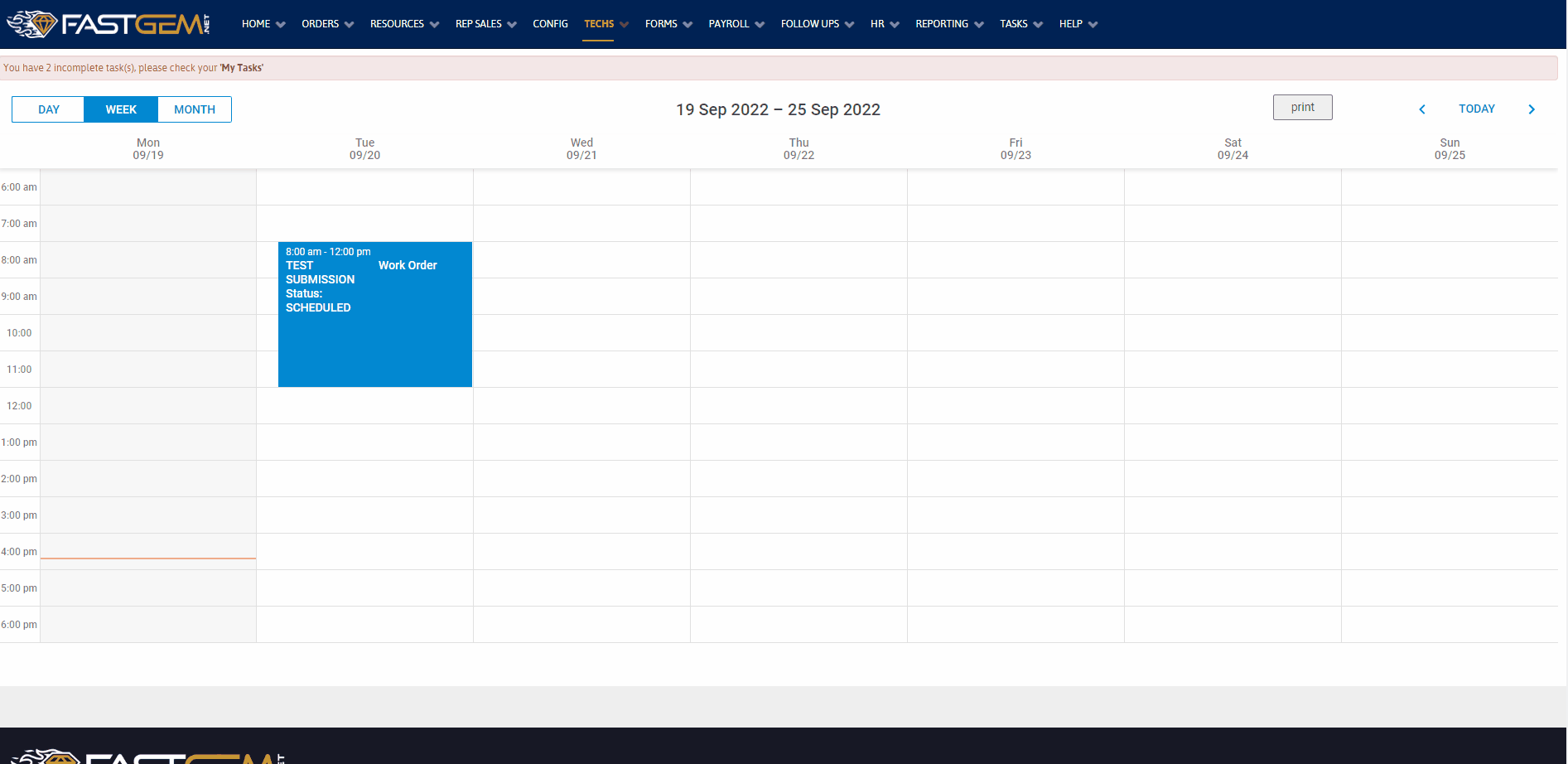Jump to TODAY in calendar
Viewport: 1568px width, 764px height.
click(x=1477, y=109)
